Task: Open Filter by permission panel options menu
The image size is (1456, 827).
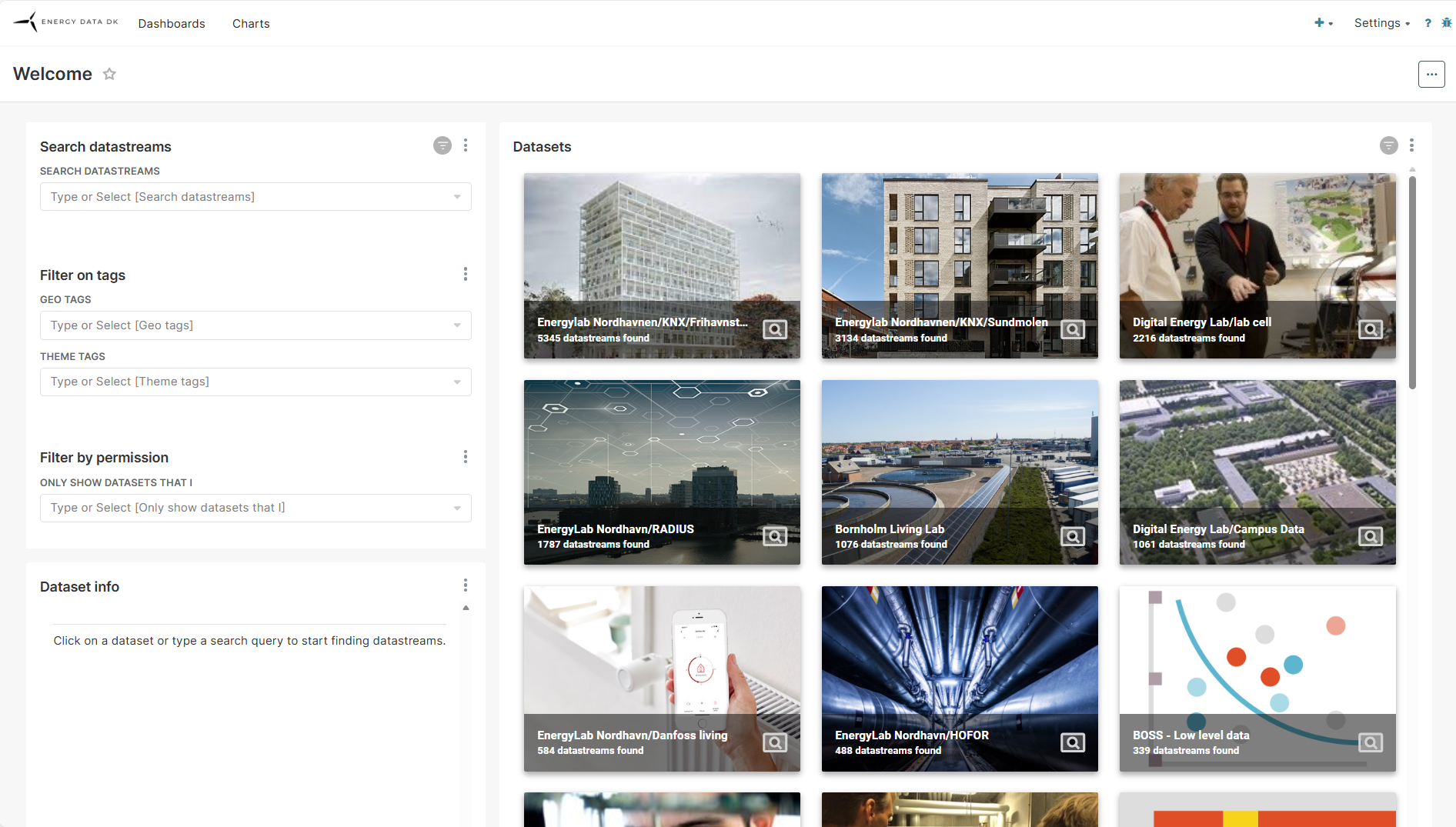Action: [466, 457]
